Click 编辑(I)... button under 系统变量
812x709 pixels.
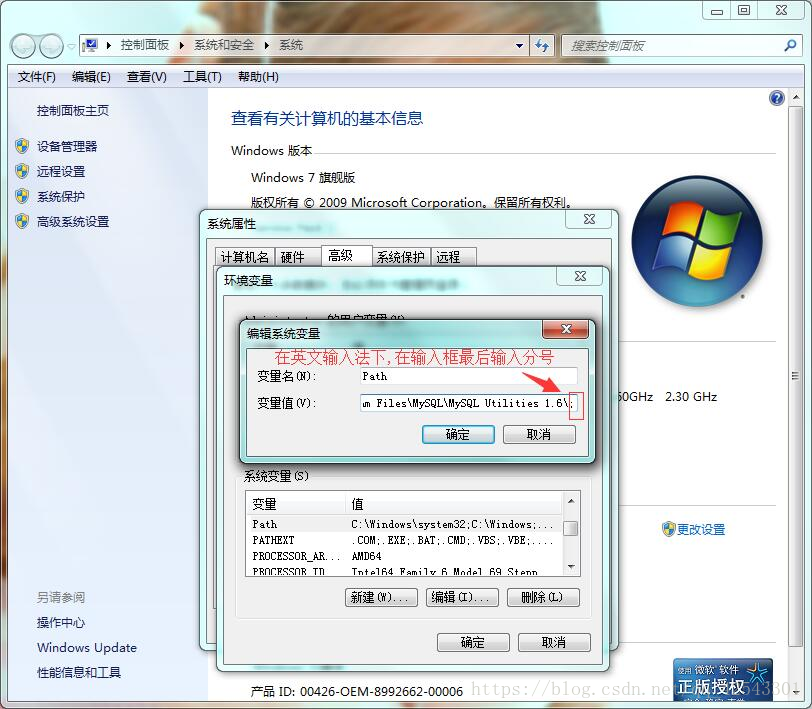(x=462, y=597)
